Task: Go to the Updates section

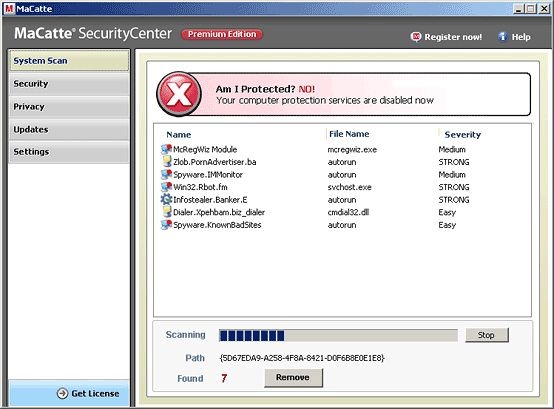Action: tap(69, 129)
